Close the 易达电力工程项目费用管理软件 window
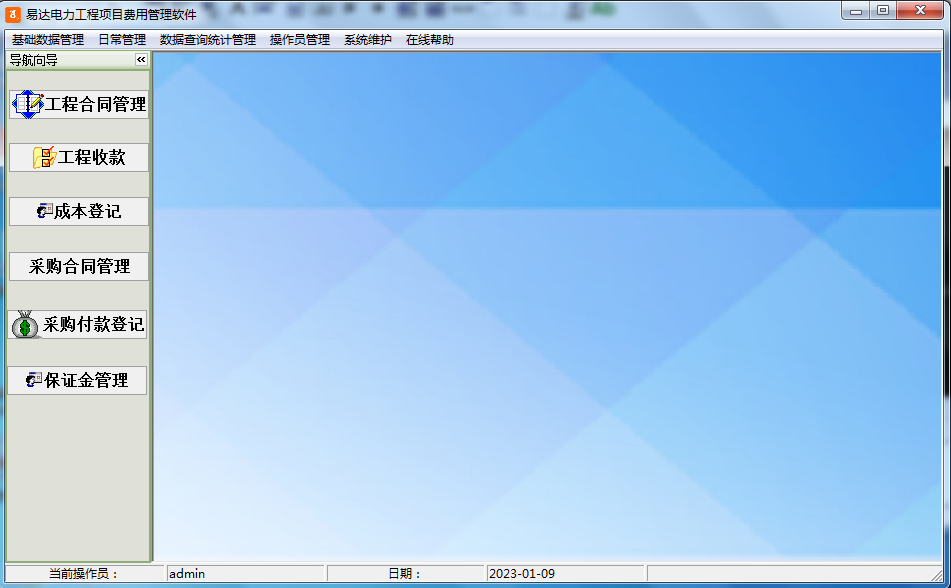Viewport: 951px width, 588px height. (x=920, y=11)
